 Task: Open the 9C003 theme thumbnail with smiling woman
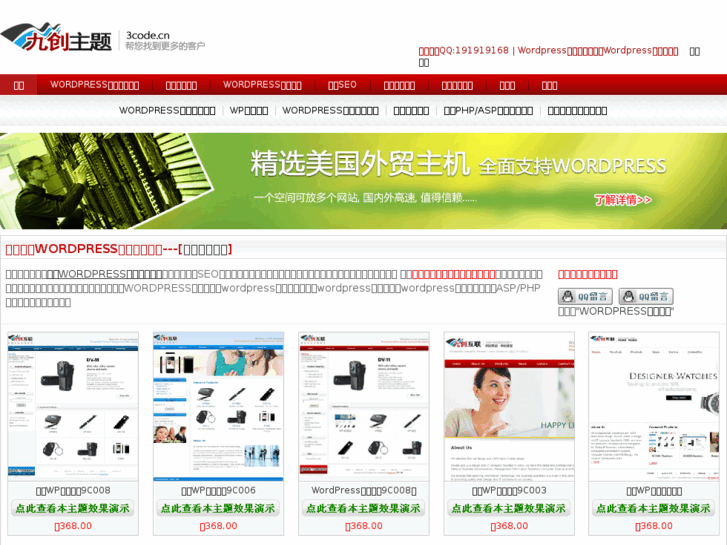point(509,406)
